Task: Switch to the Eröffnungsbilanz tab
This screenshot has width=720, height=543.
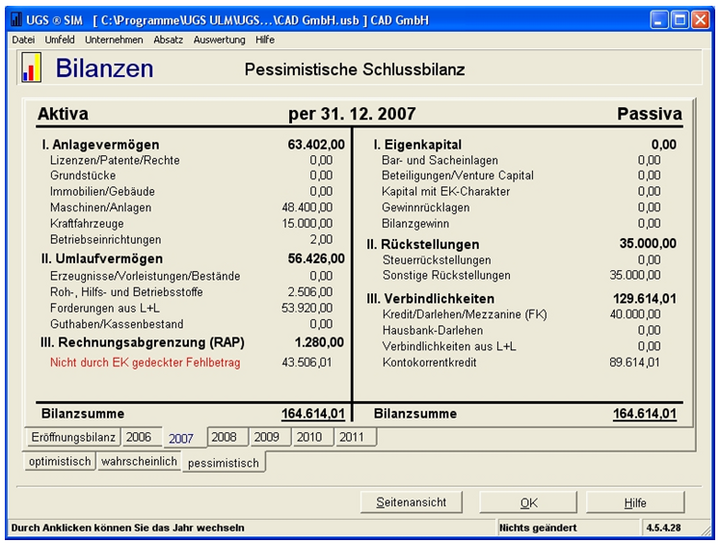Action: click(x=73, y=437)
